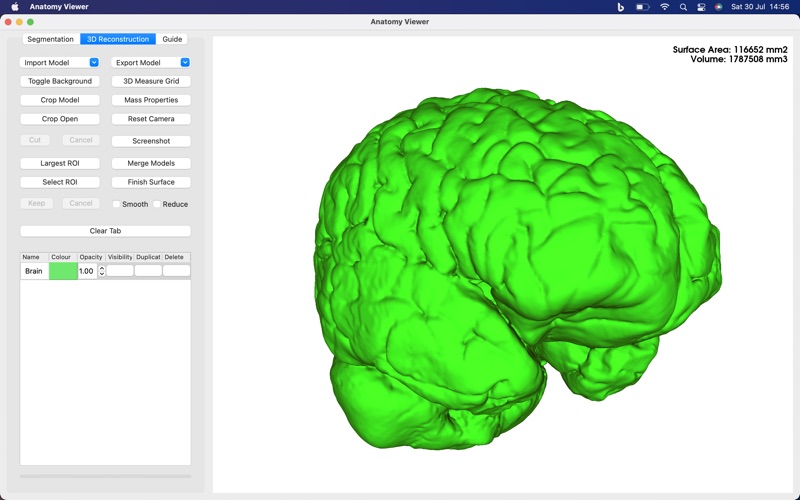Check the battery status icon
Image resolution: width=800 pixels, height=500 pixels.
642,7
